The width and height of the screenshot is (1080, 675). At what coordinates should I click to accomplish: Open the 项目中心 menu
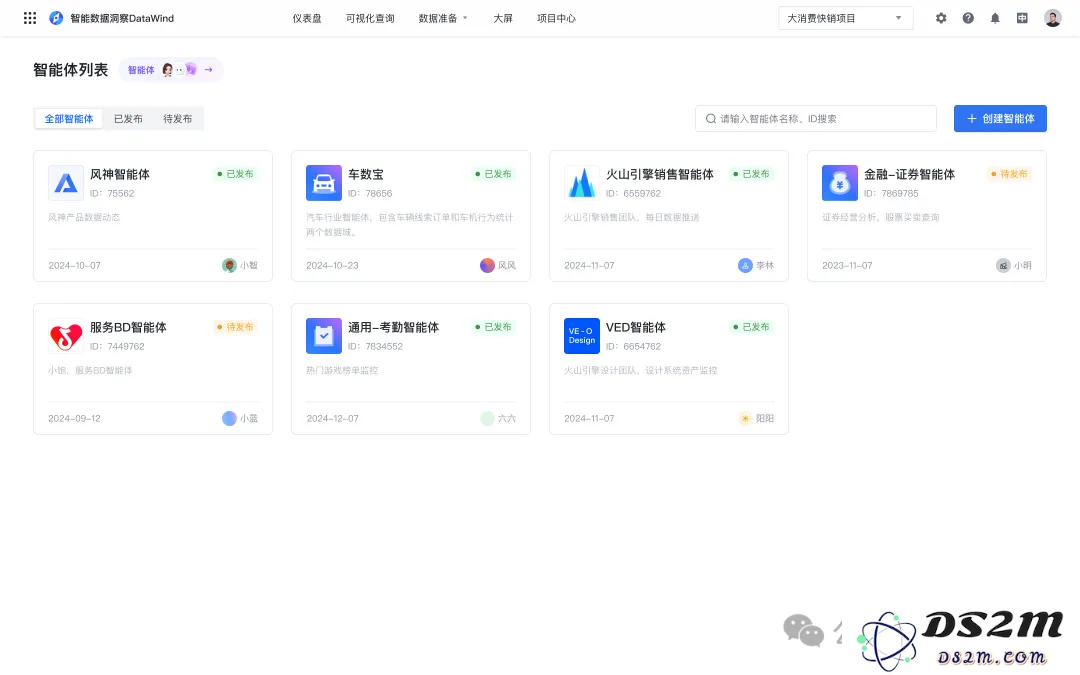pyautogui.click(x=557, y=18)
